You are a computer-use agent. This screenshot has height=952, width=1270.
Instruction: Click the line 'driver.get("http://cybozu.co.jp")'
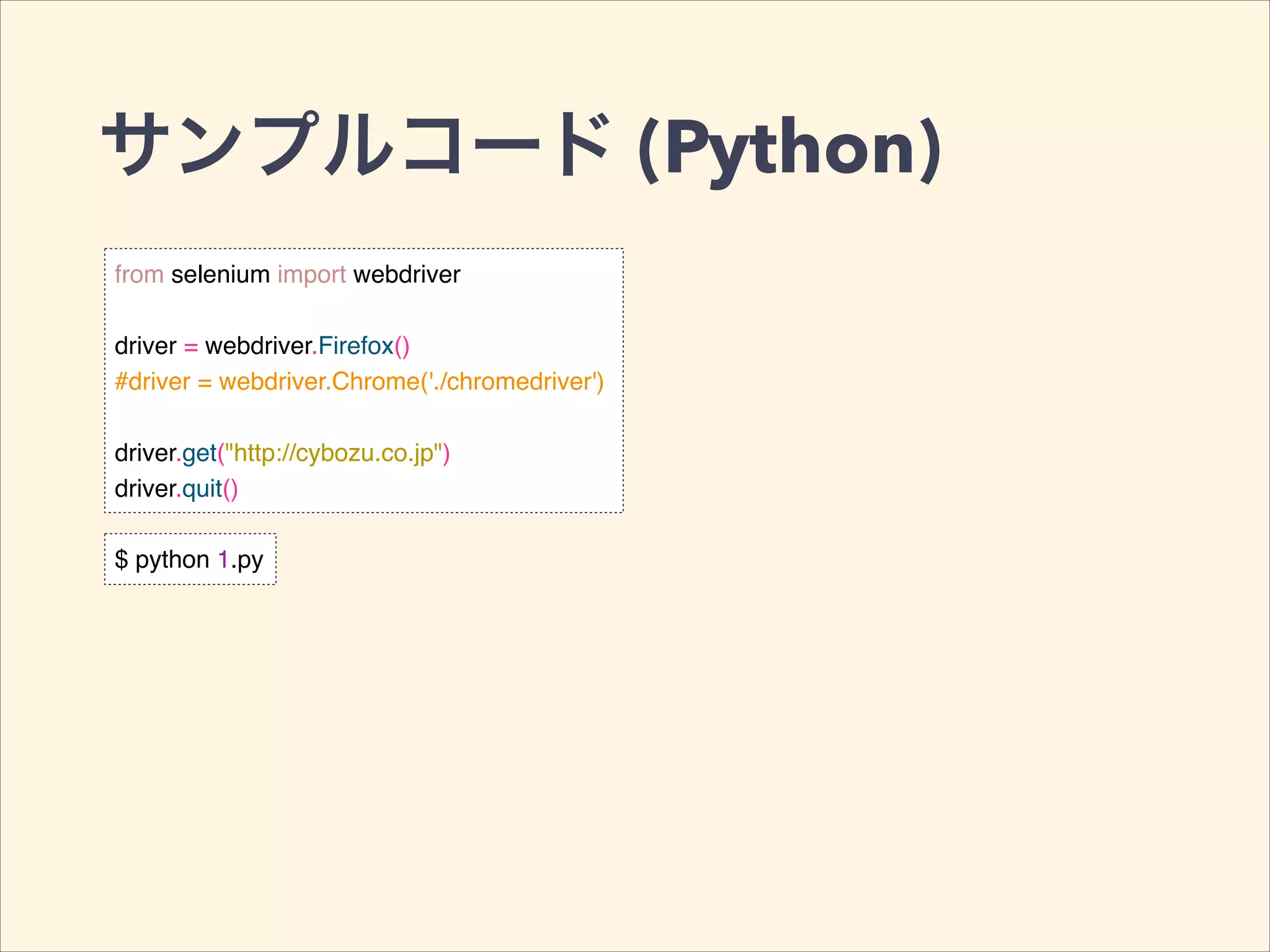pyautogui.click(x=282, y=454)
